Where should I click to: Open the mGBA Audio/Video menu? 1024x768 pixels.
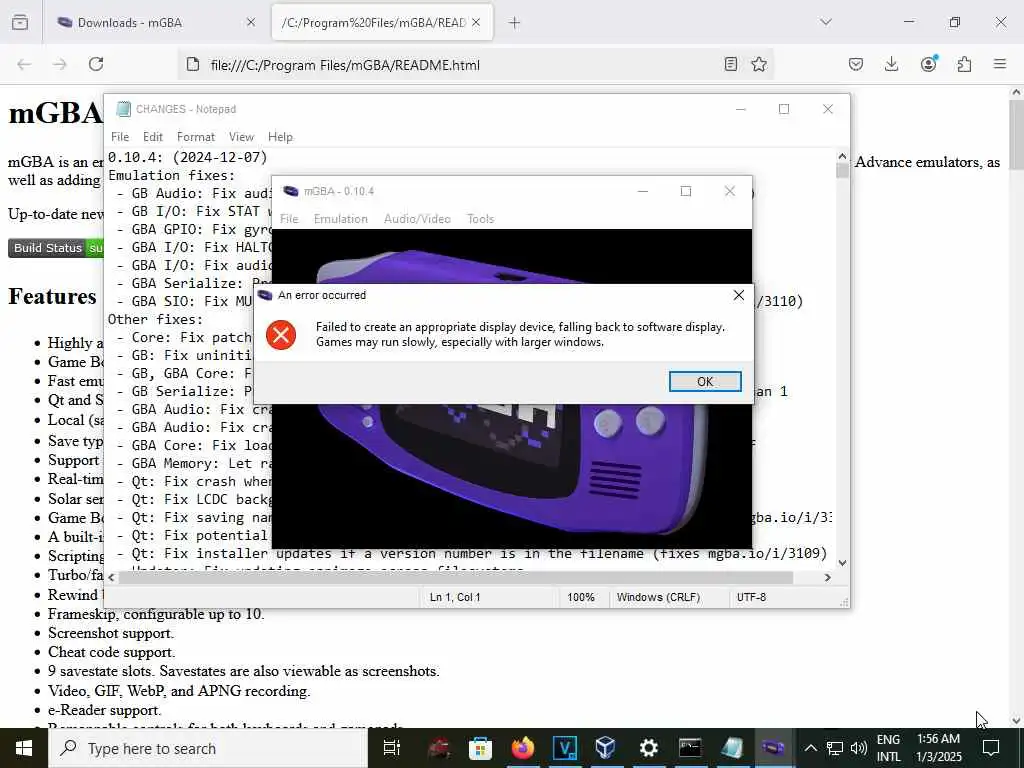click(x=417, y=219)
